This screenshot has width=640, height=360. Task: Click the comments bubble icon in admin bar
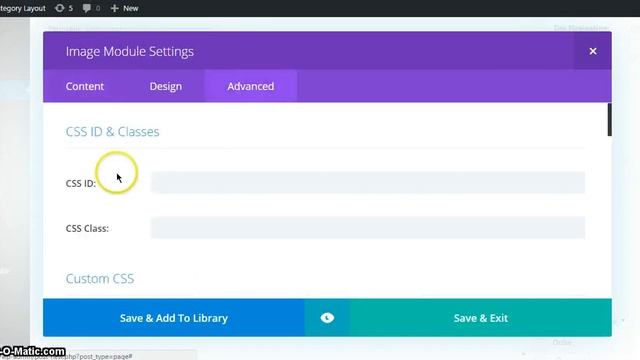(87, 8)
